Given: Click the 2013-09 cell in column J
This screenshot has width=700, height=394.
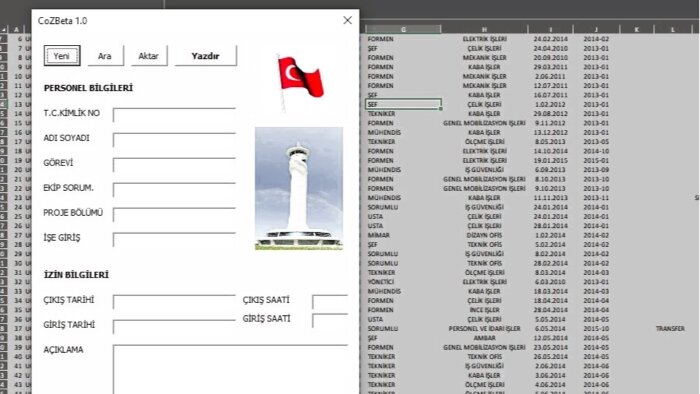Looking at the screenshot, I should coord(596,170).
